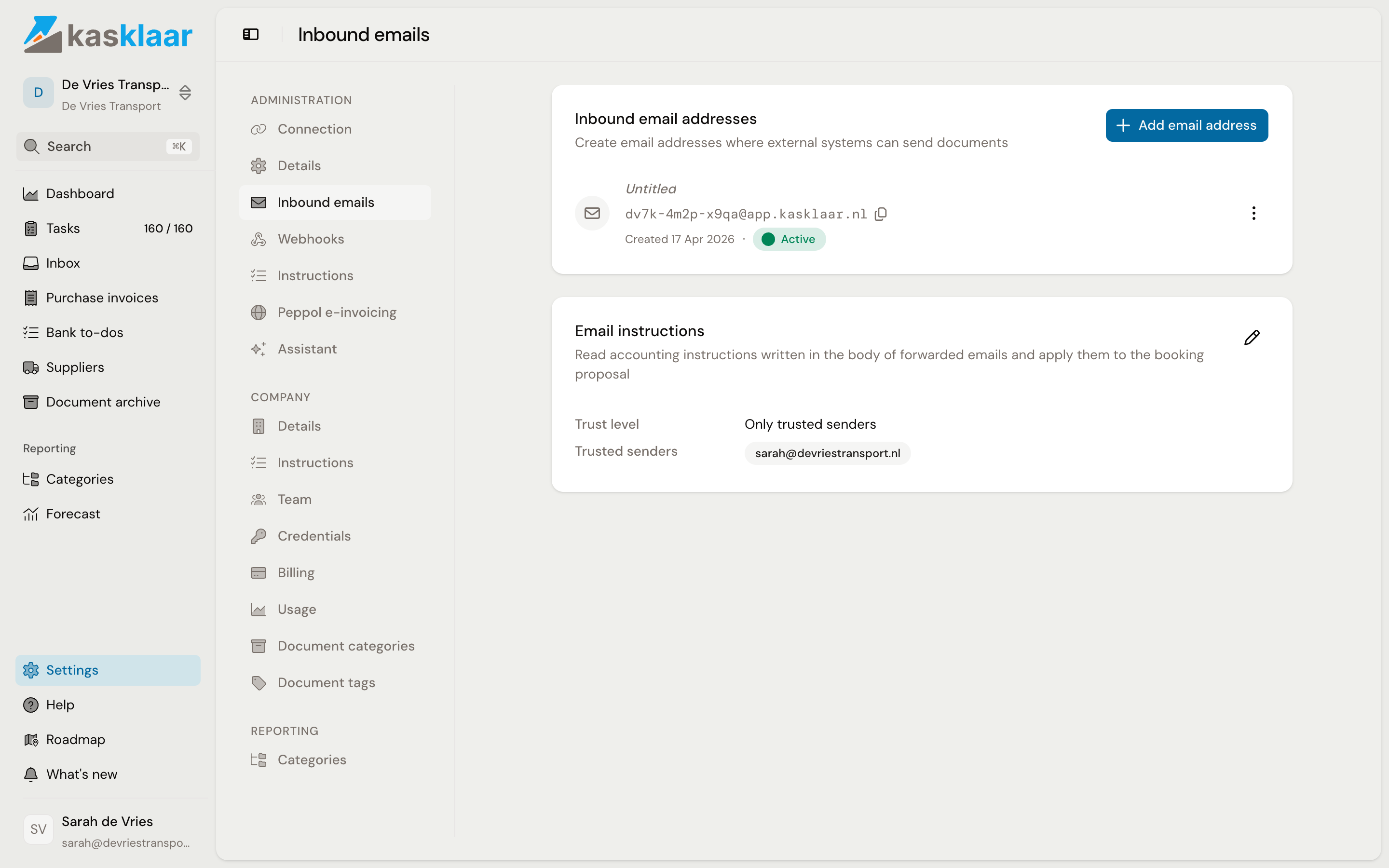Screen dimensions: 1389x868
Task: Click the dv7k-4m2p-x9qa@app.kasklaar.nl address
Action: 746,214
